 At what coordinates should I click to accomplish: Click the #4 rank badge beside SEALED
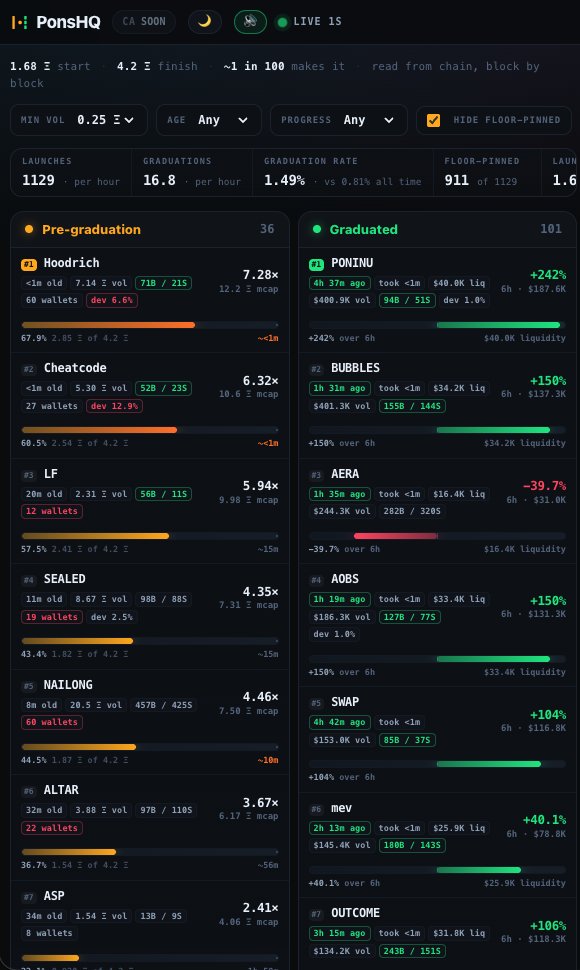click(28, 580)
